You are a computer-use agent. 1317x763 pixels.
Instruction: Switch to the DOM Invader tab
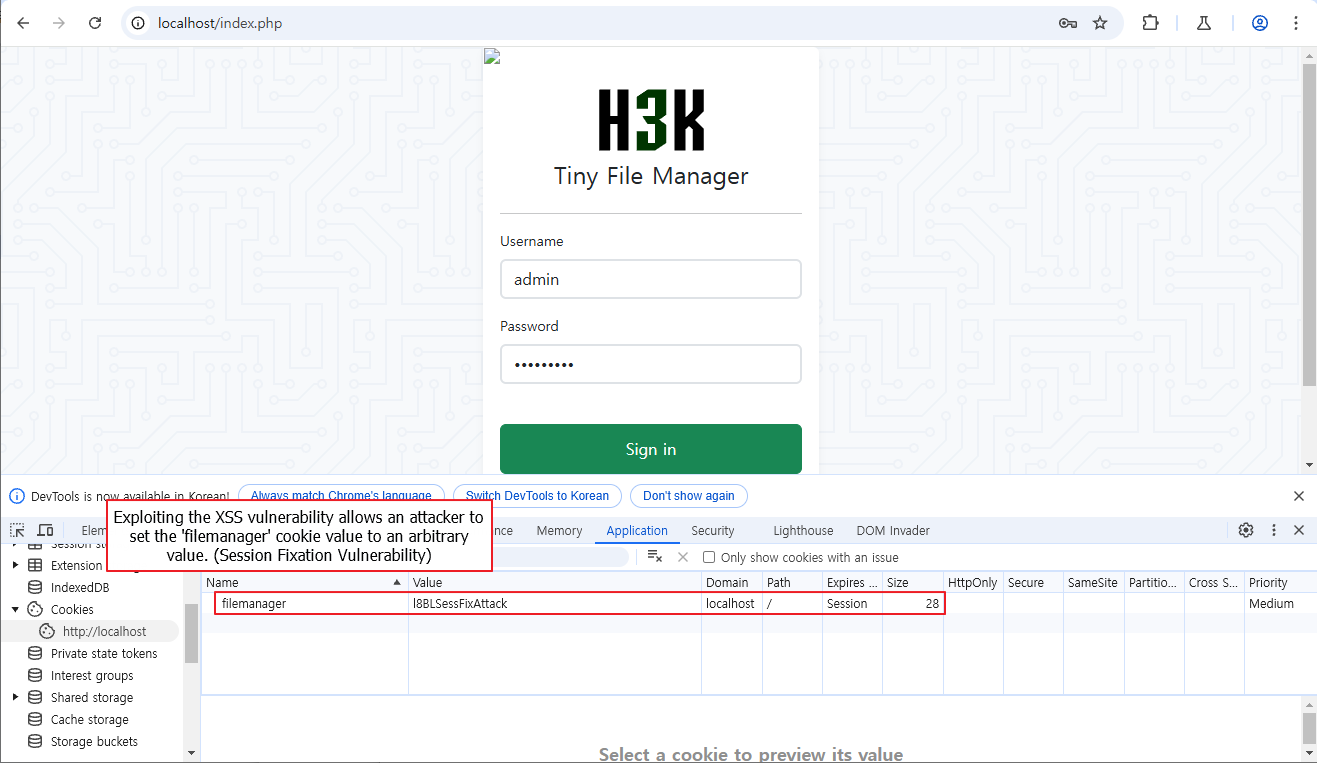coord(893,531)
